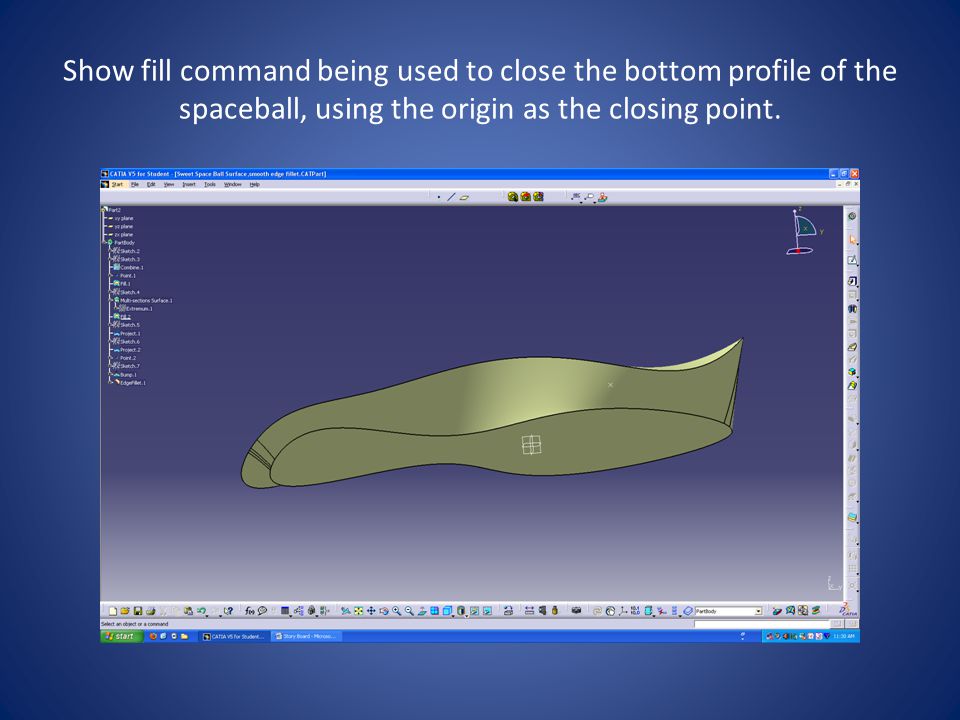This screenshot has height=720, width=960.
Task: Open the Insert menu
Action: pos(189,184)
